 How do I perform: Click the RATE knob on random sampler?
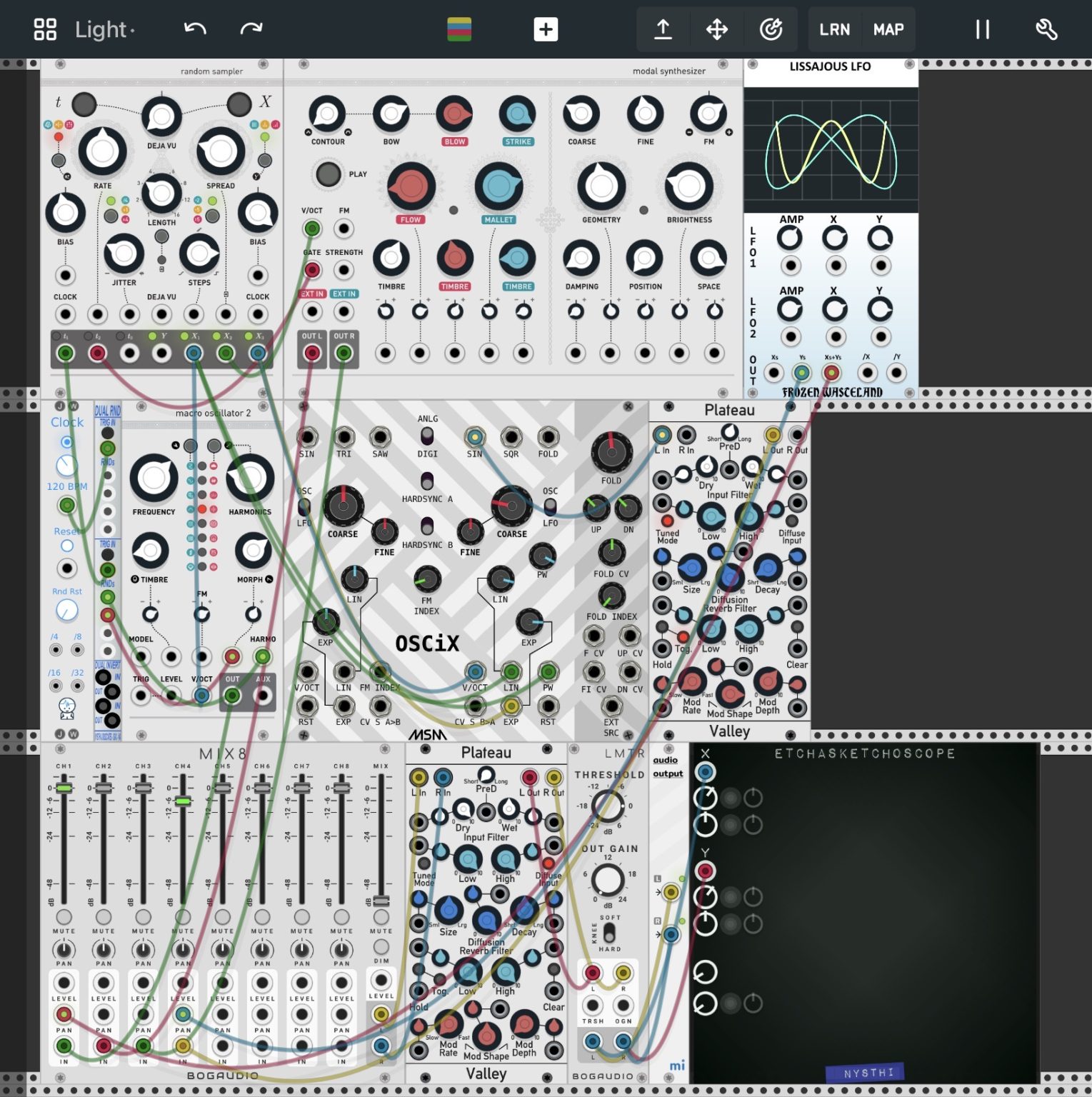[102, 151]
